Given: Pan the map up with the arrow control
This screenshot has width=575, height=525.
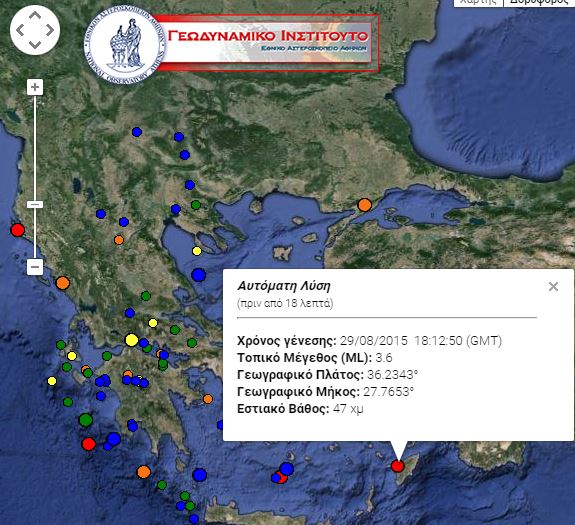Looking at the screenshot, I should coord(35,15).
